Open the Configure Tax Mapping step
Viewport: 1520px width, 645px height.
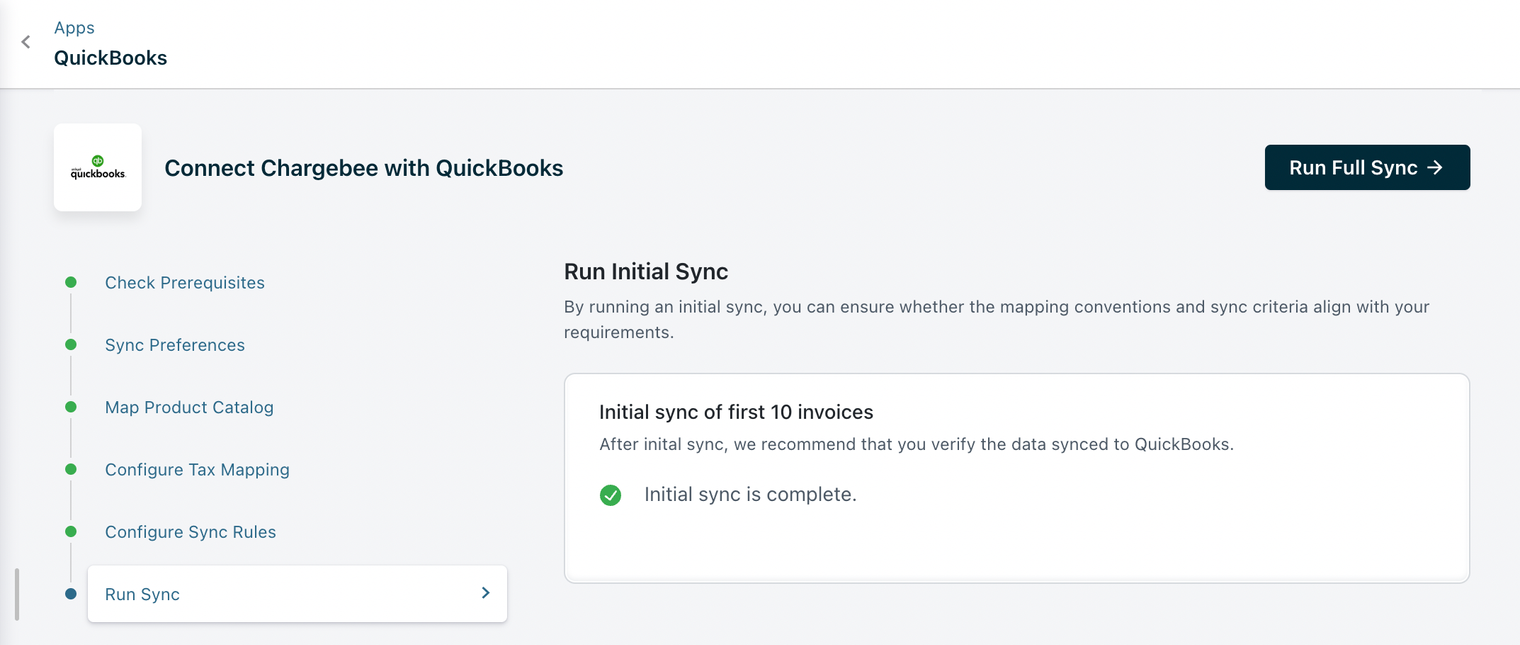(x=197, y=470)
